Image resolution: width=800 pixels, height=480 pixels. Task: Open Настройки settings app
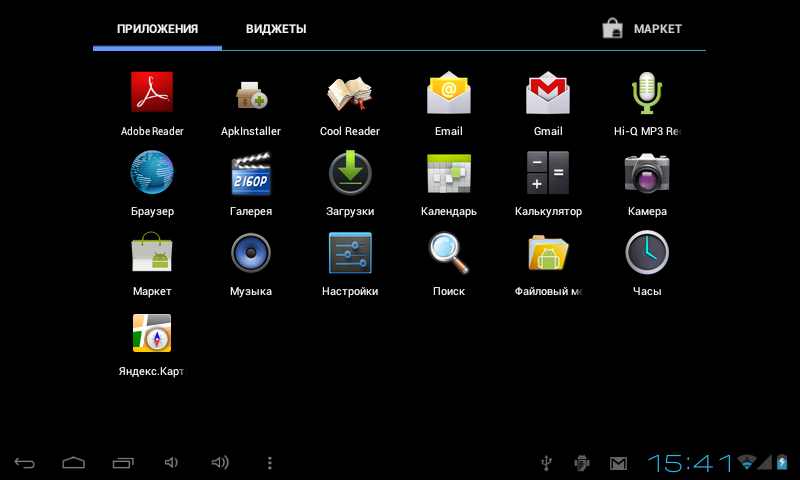(x=350, y=252)
